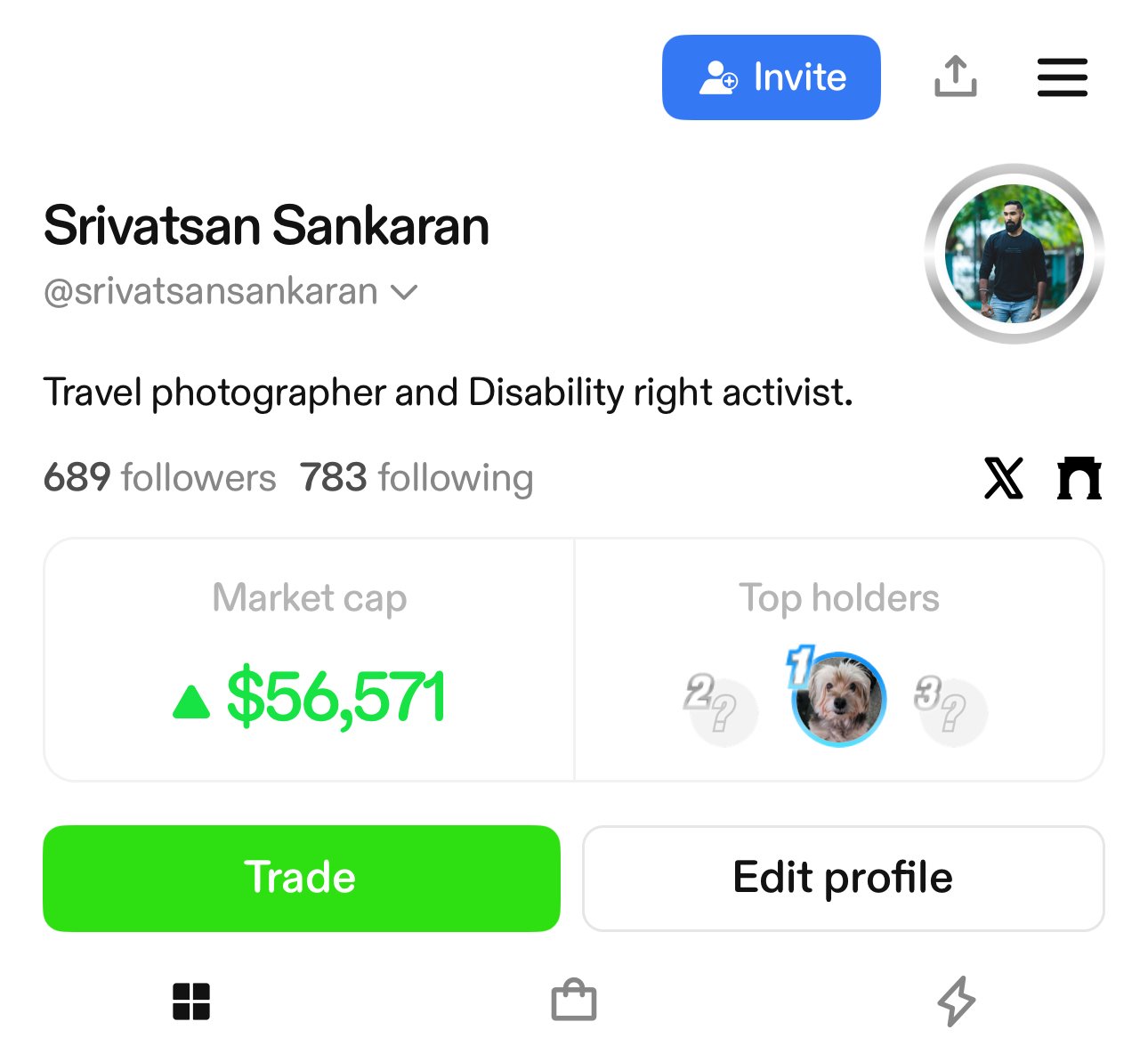Click the $56,571 market cap value
The width and height of the screenshot is (1148, 1046).
click(x=335, y=698)
